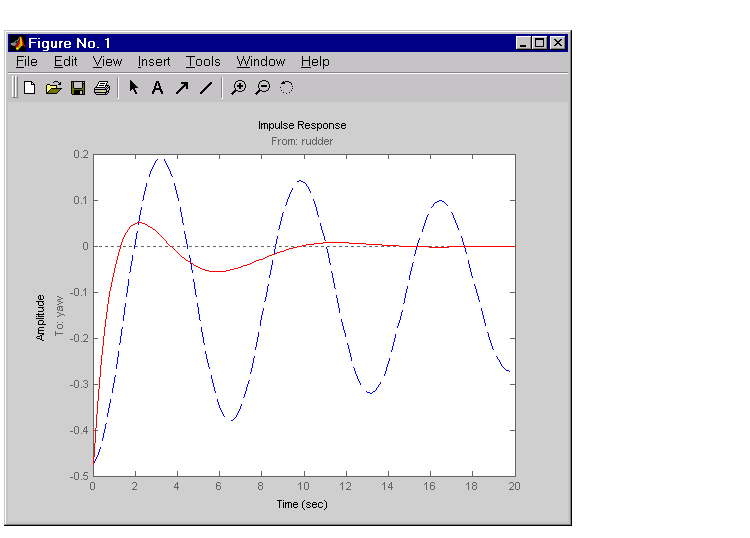The width and height of the screenshot is (750, 538).
Task: Save the figure using the floppy disk icon
Action: tap(77, 88)
